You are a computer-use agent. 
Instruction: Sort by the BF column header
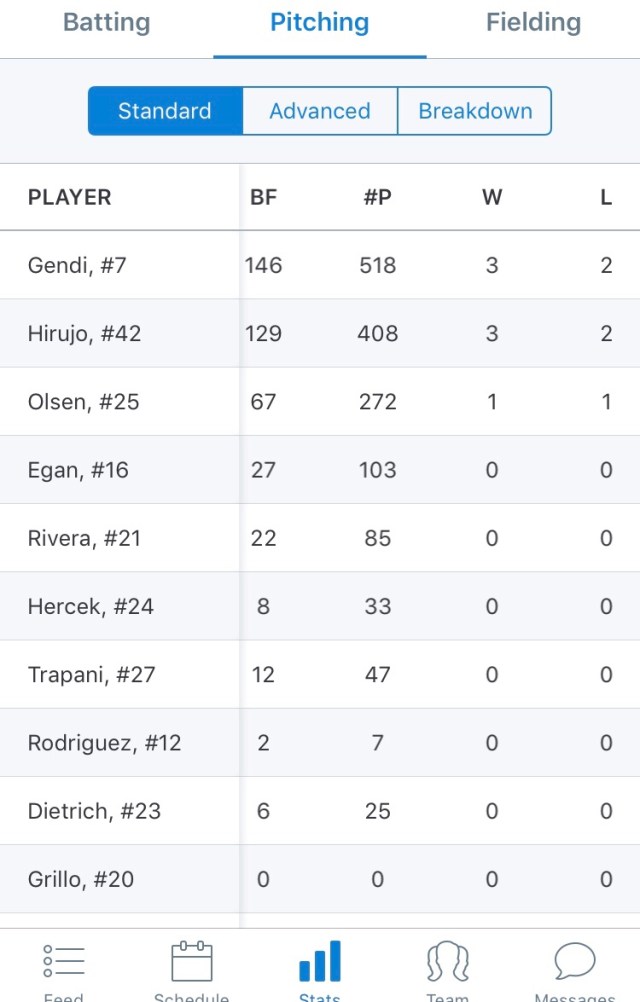pos(263,198)
